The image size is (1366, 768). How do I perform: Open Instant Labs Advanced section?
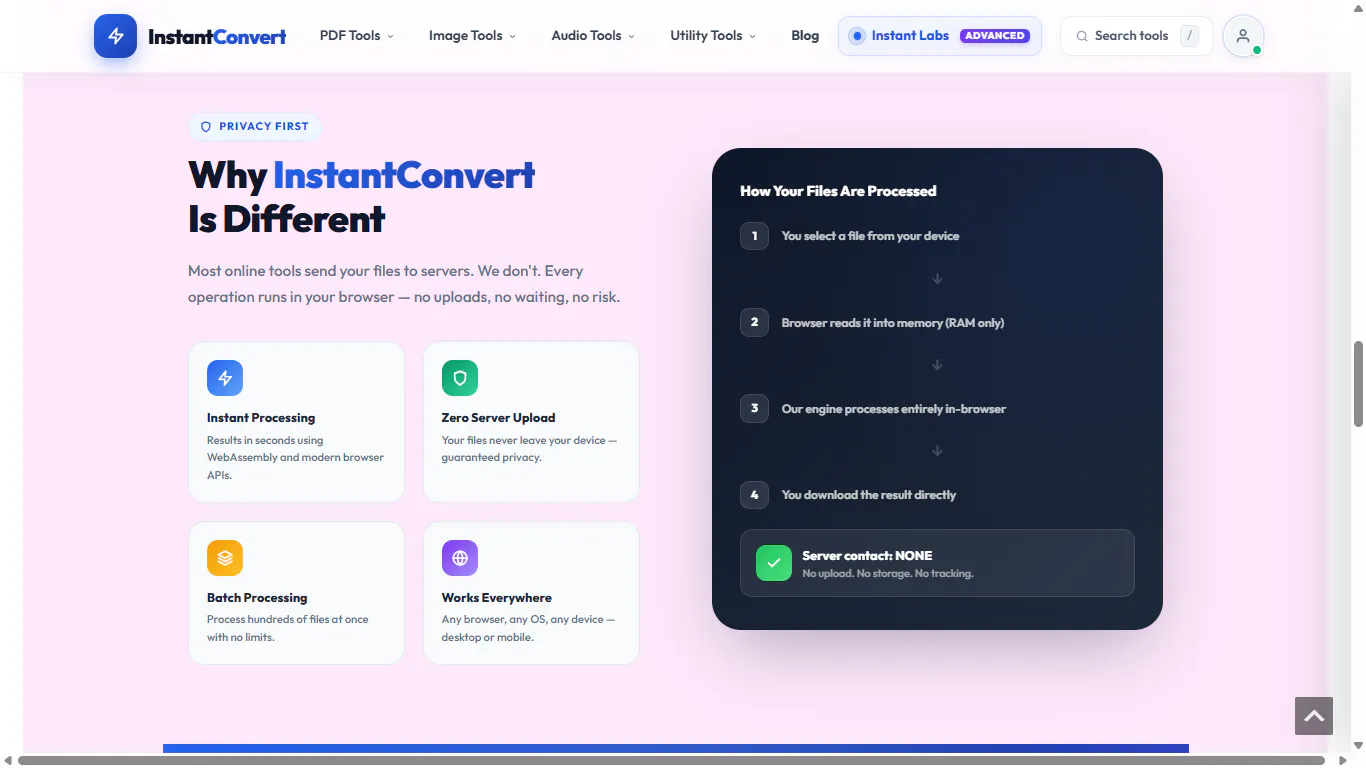940,36
